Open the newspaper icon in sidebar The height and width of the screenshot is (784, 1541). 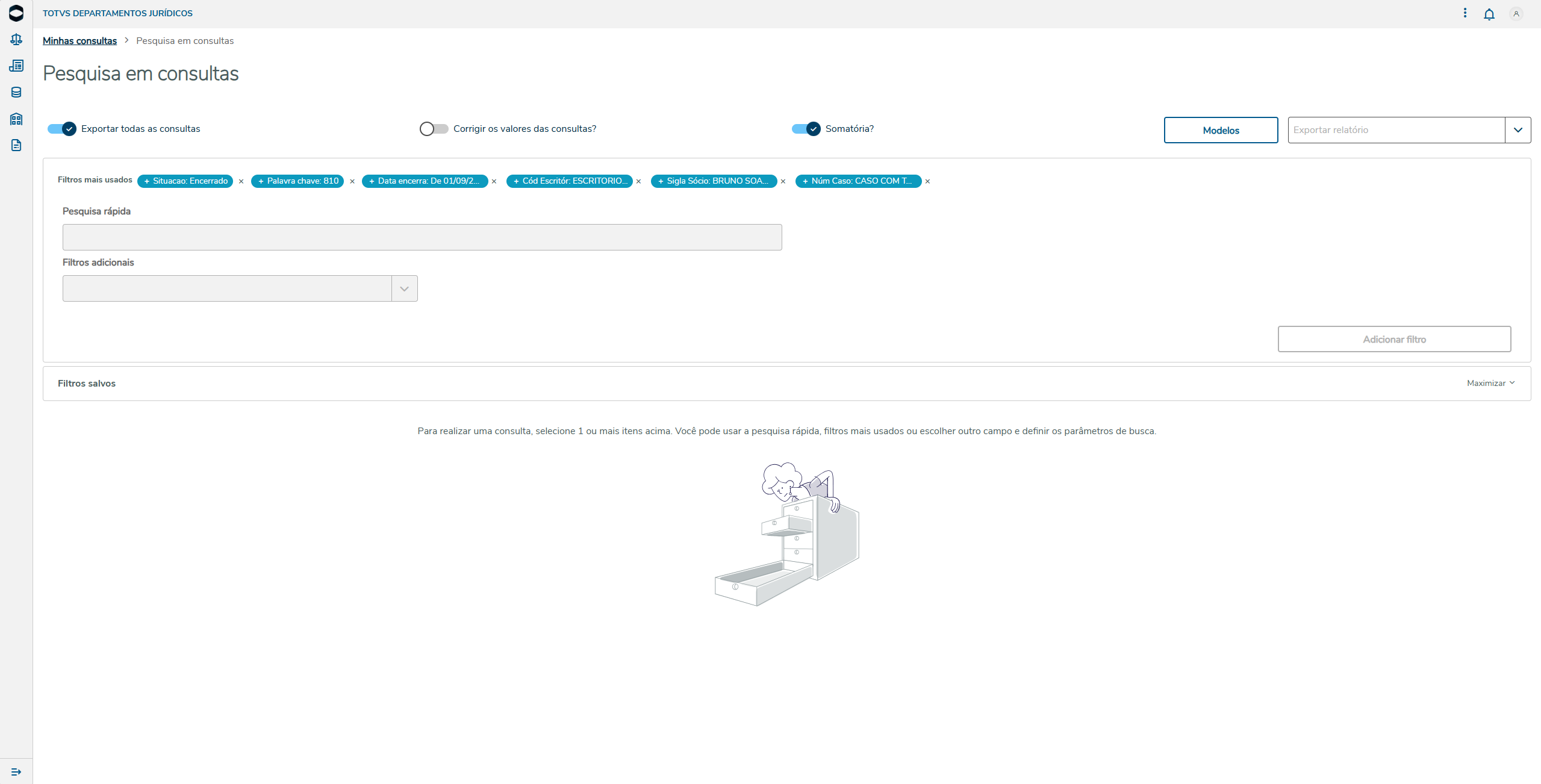point(16,66)
